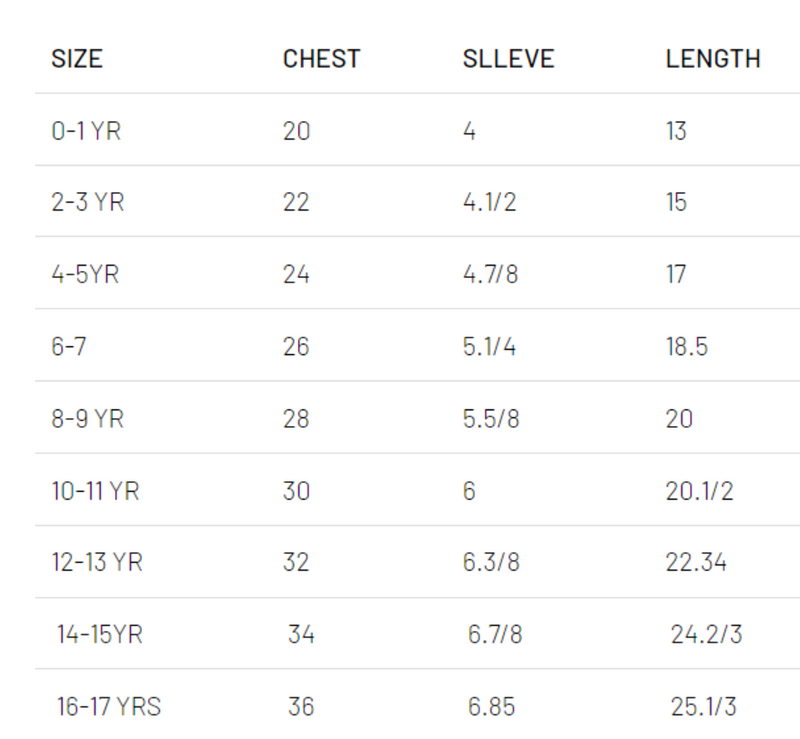The image size is (800, 739).
Task: Select the 8-9 YR size label
Action: pyautogui.click(x=87, y=419)
